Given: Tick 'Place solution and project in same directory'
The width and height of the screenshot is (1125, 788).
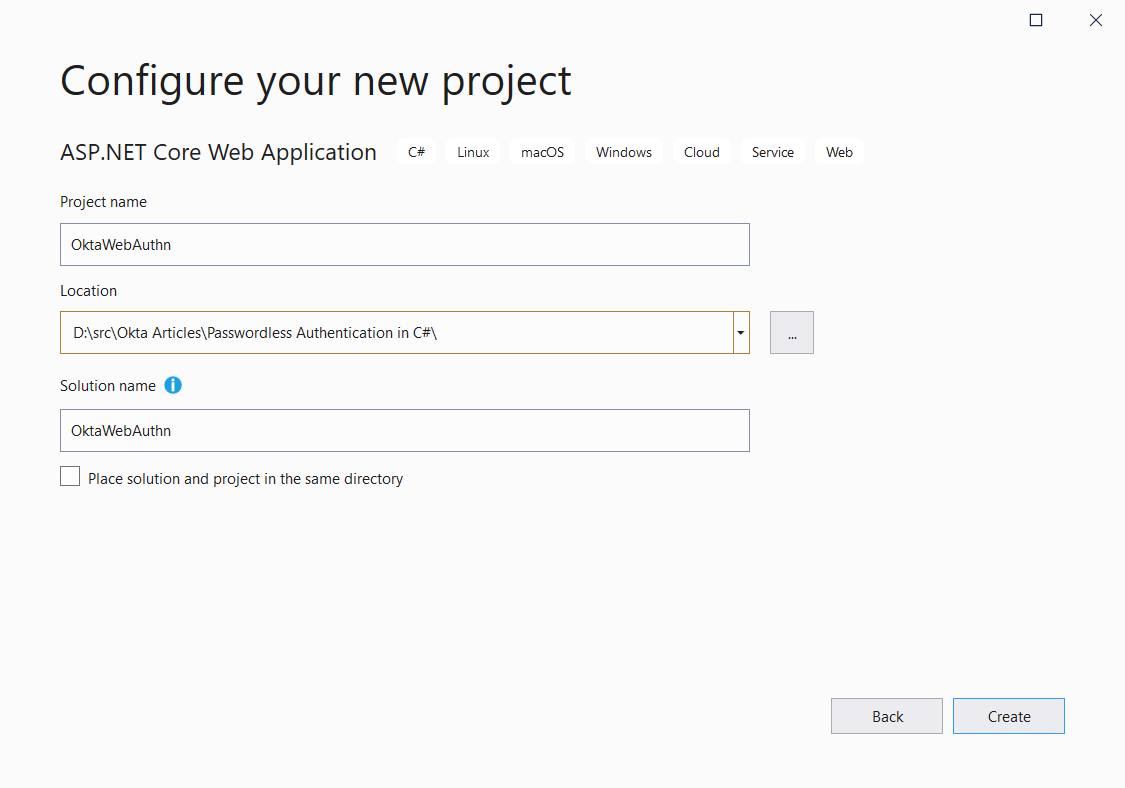Looking at the screenshot, I should [x=70, y=477].
